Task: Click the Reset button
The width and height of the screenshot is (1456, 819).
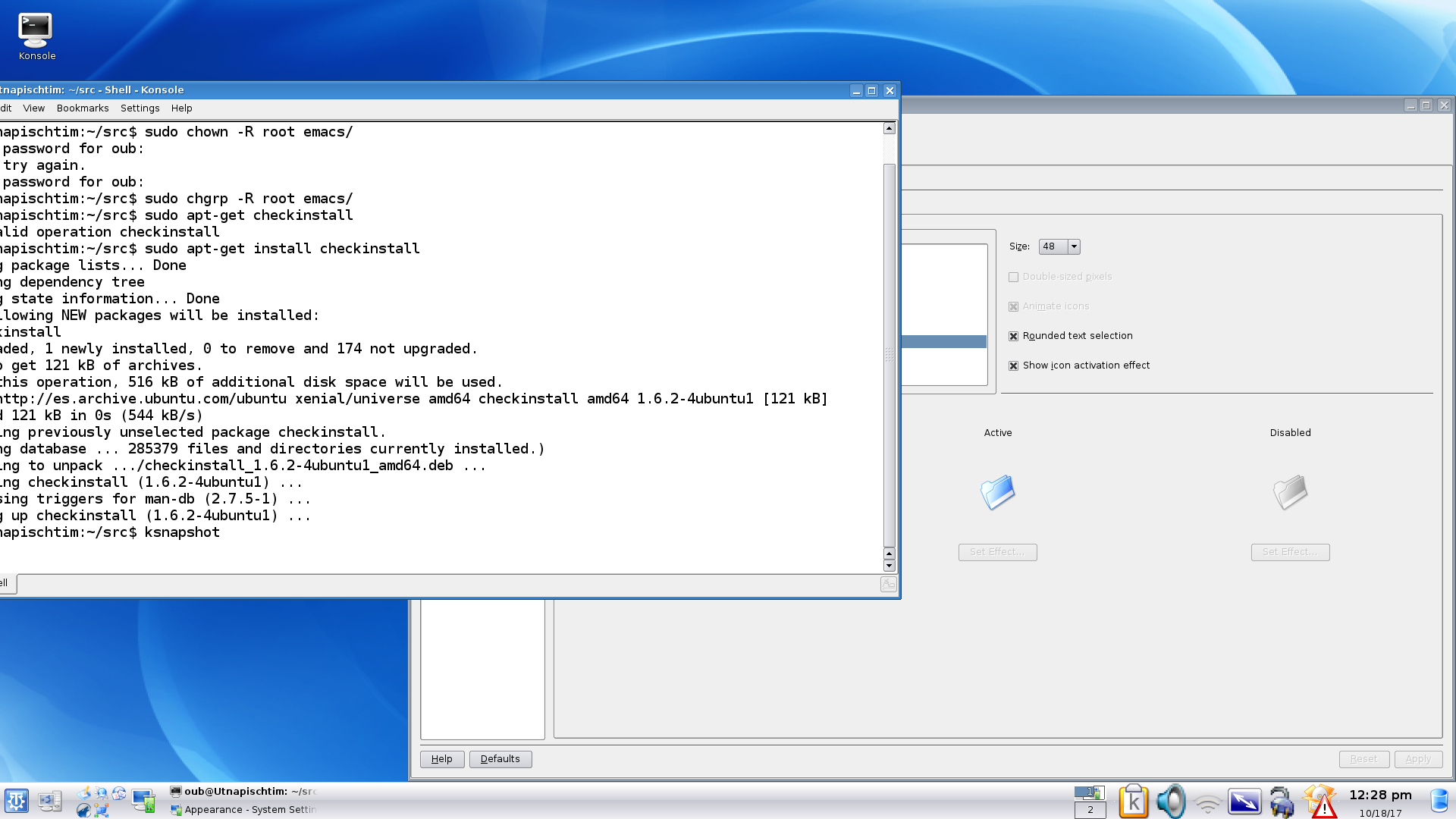Action: (x=1363, y=759)
